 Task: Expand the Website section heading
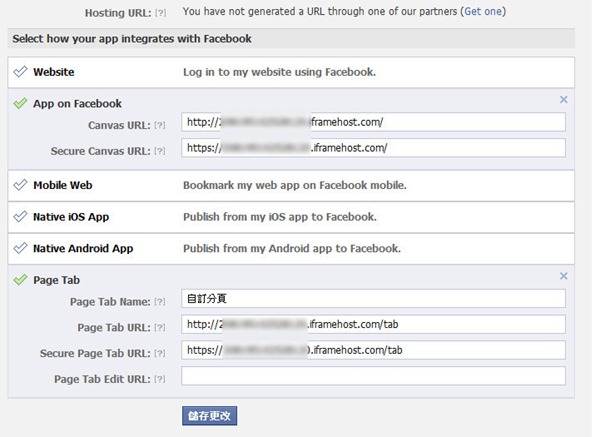tap(54, 72)
